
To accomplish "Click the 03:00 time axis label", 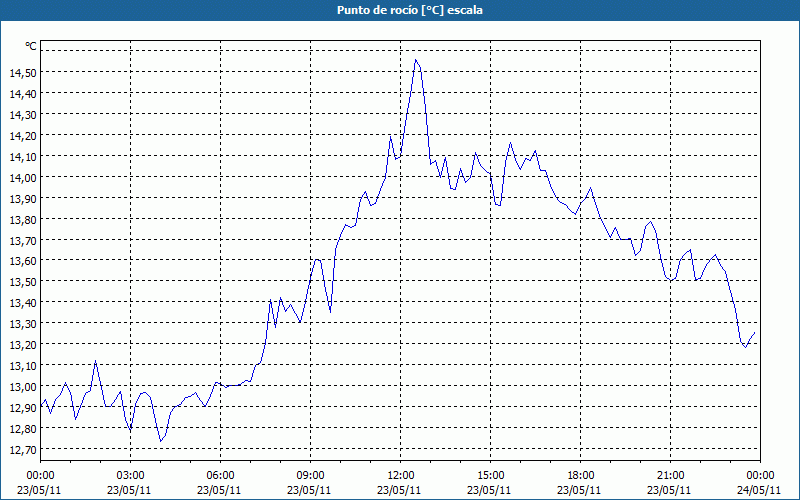I will [130, 476].
